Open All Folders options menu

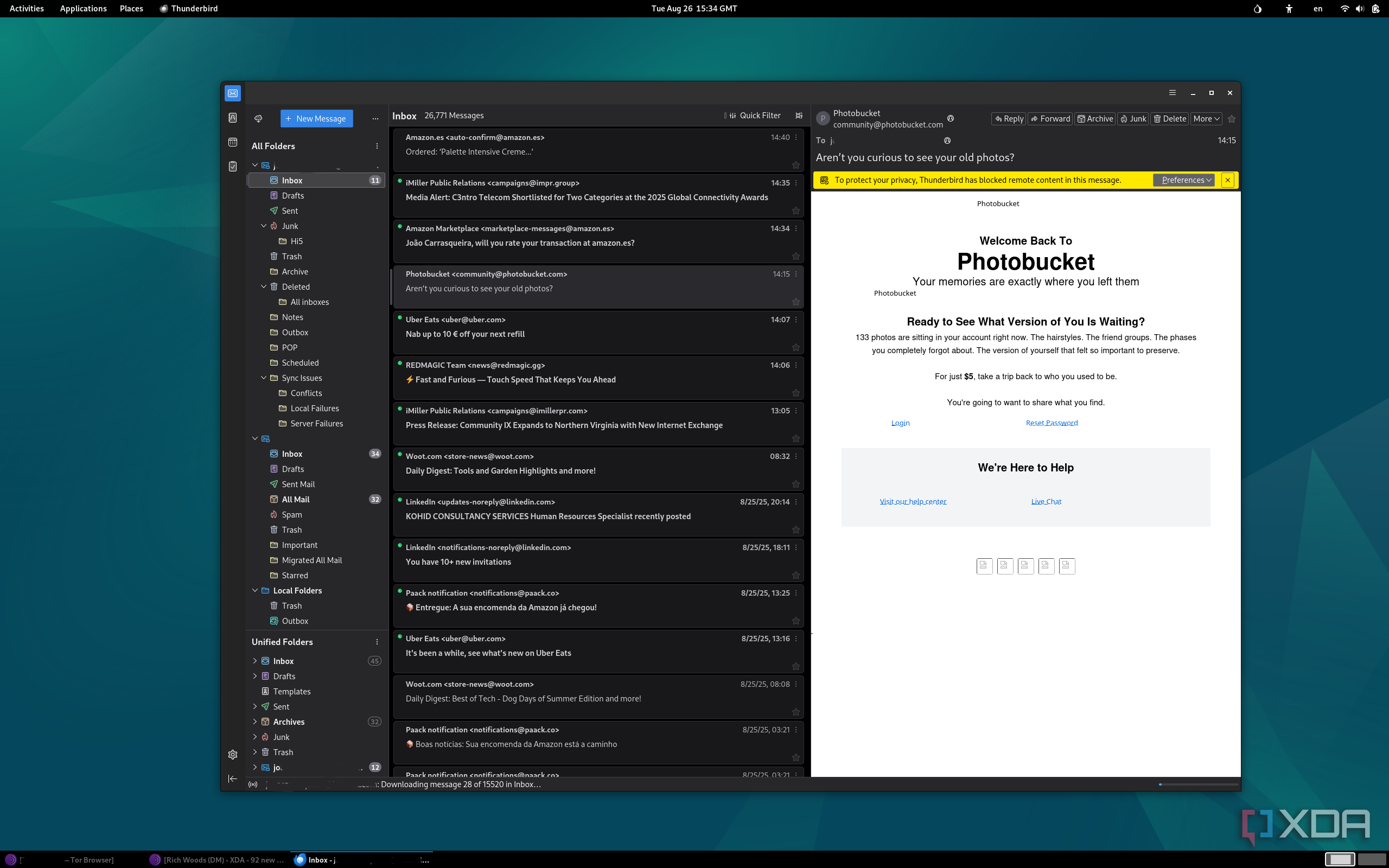point(377,146)
